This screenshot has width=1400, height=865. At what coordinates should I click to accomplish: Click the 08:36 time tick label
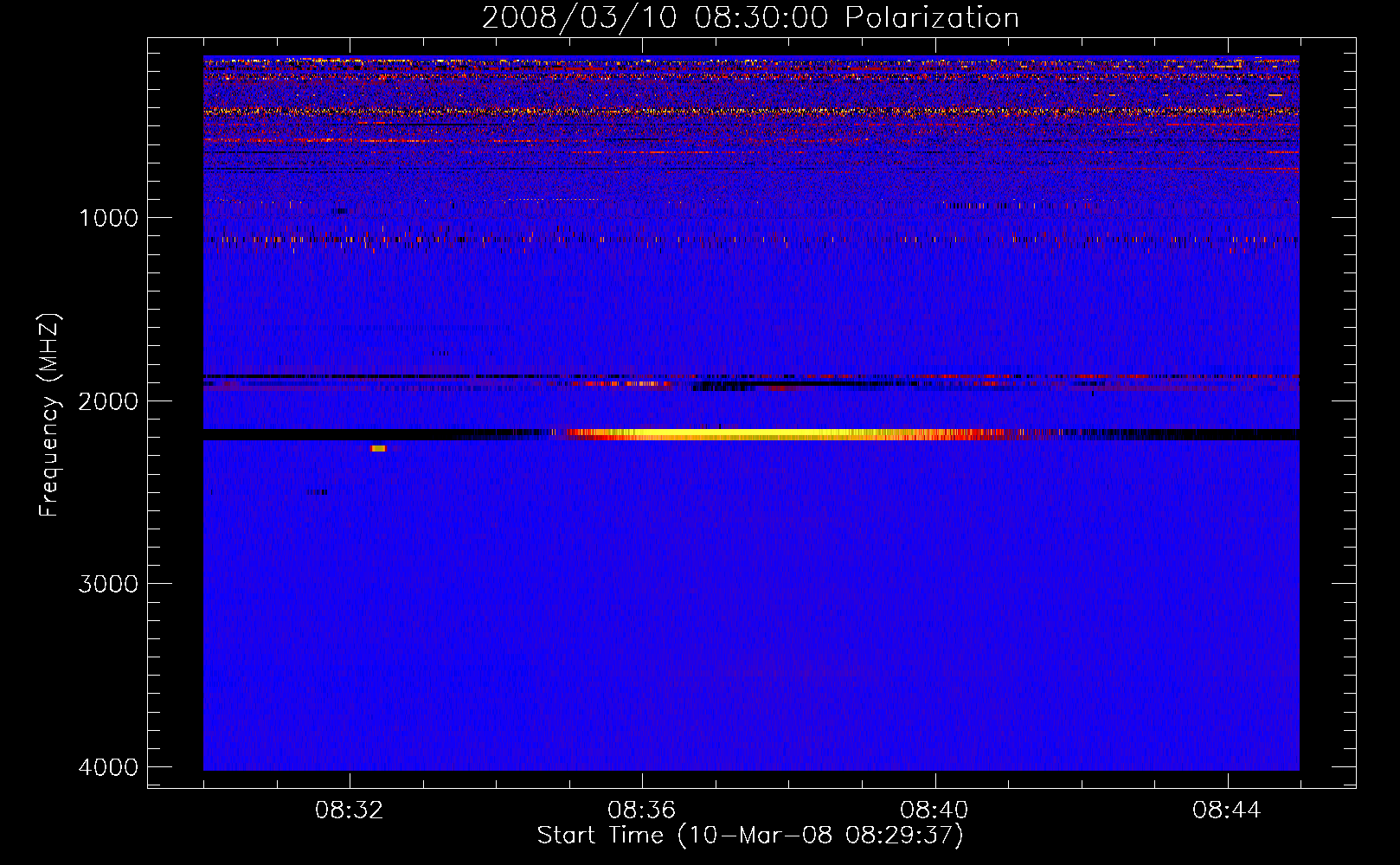tap(642, 811)
